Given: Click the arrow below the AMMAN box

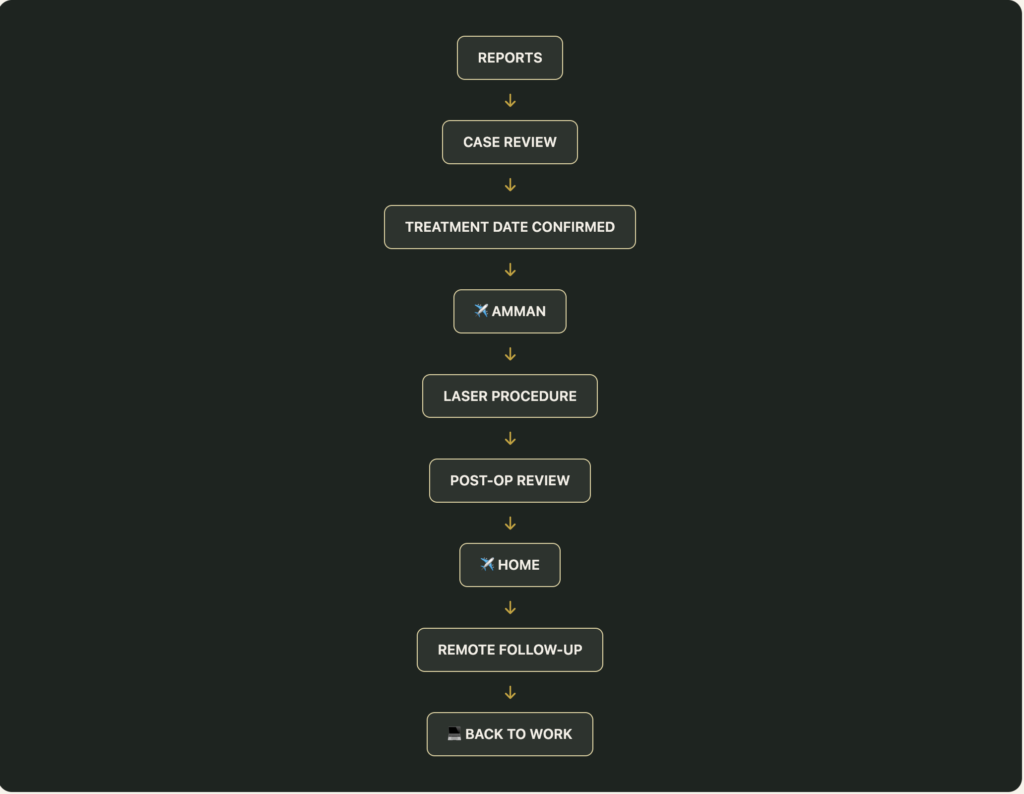Looking at the screenshot, I should point(510,355).
